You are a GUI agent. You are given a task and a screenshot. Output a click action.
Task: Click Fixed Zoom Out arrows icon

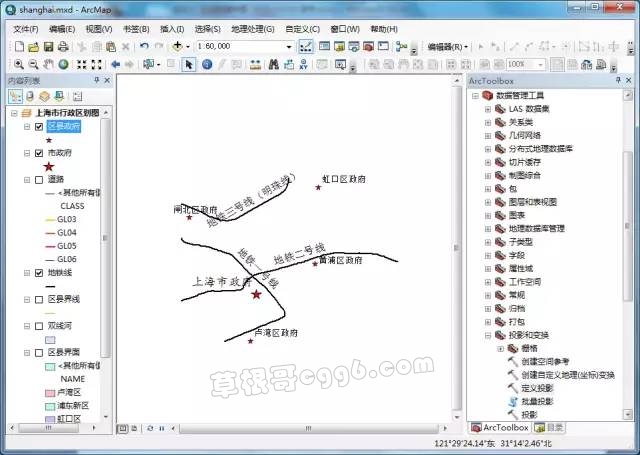[96, 64]
